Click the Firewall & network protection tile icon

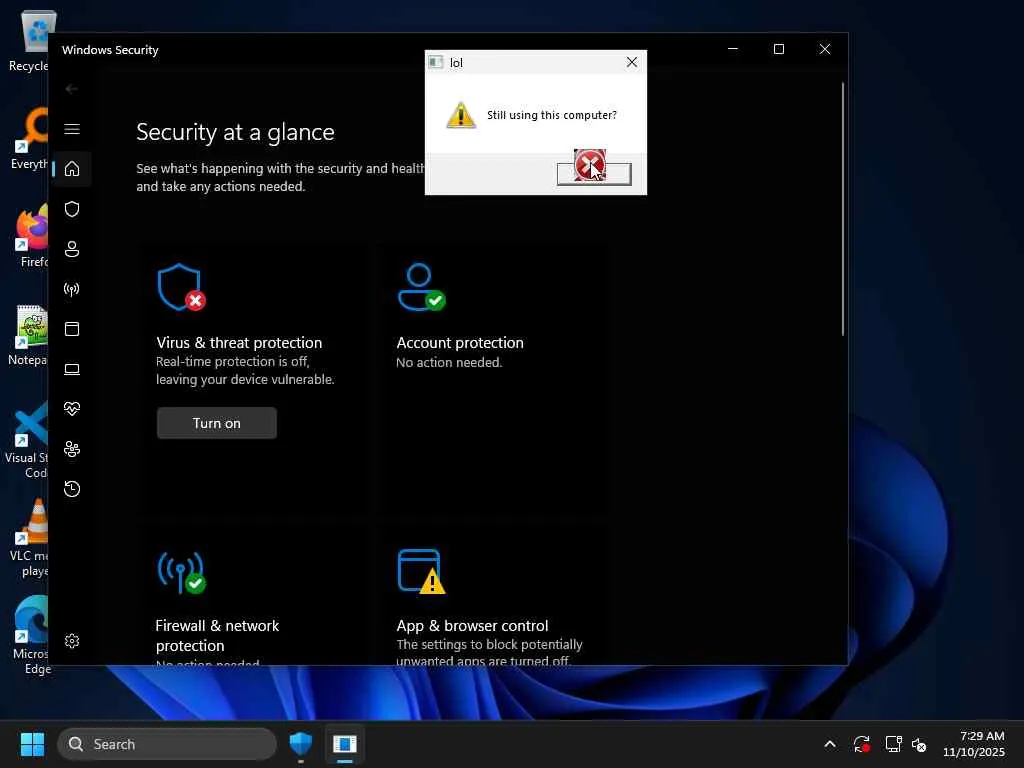tap(182, 572)
